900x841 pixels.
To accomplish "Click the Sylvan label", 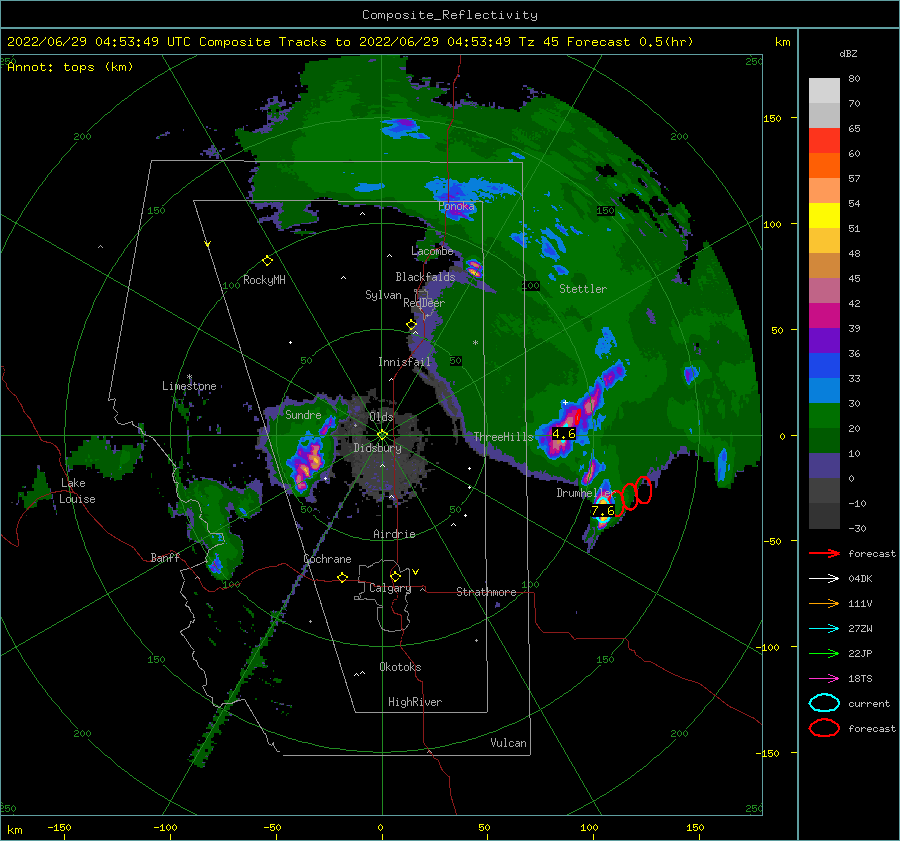I will click(383, 295).
